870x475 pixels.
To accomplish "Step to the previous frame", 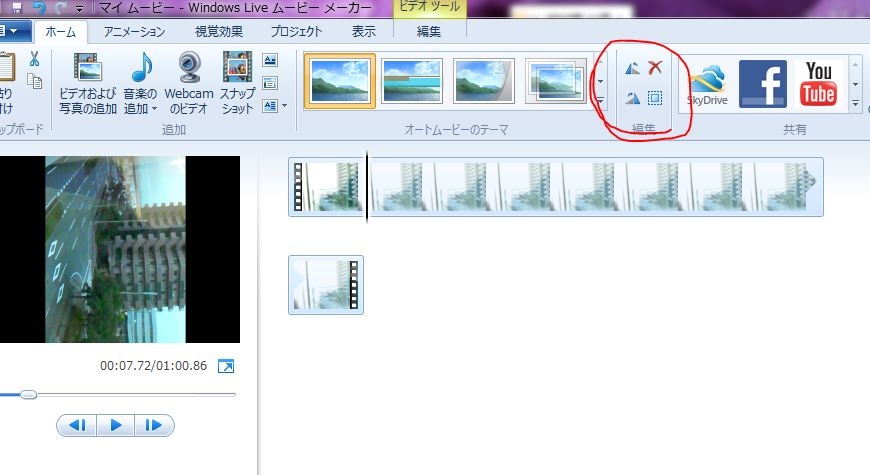I will (77, 426).
